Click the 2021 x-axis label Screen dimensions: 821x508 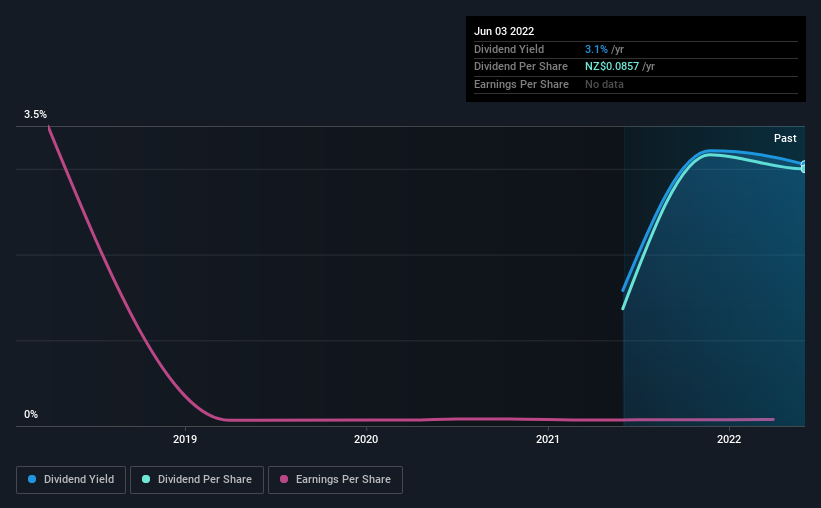coord(548,439)
